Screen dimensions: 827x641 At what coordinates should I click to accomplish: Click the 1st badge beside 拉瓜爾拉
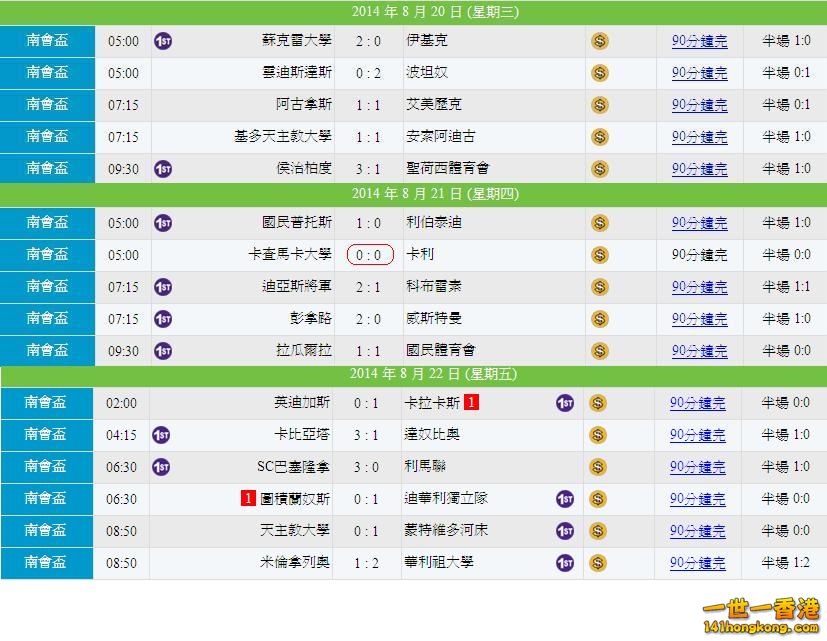coord(163,351)
